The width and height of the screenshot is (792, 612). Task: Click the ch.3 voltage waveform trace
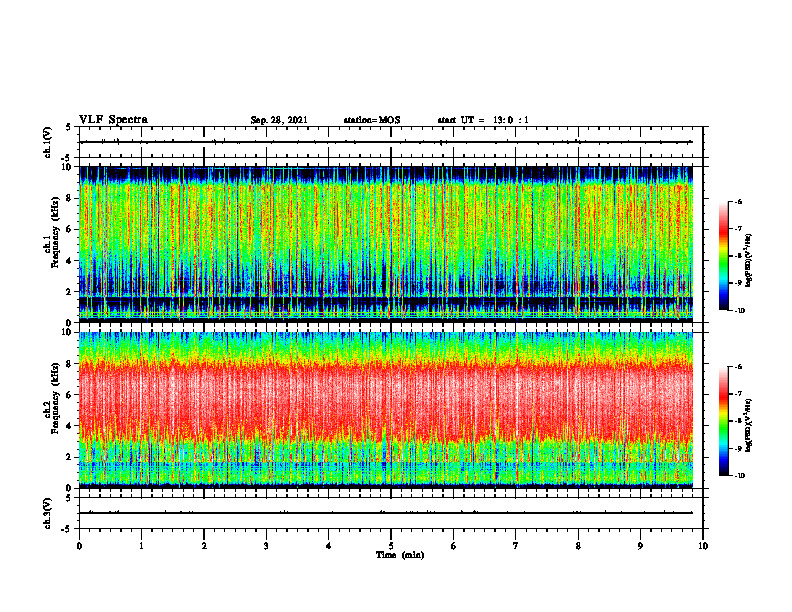[386, 513]
